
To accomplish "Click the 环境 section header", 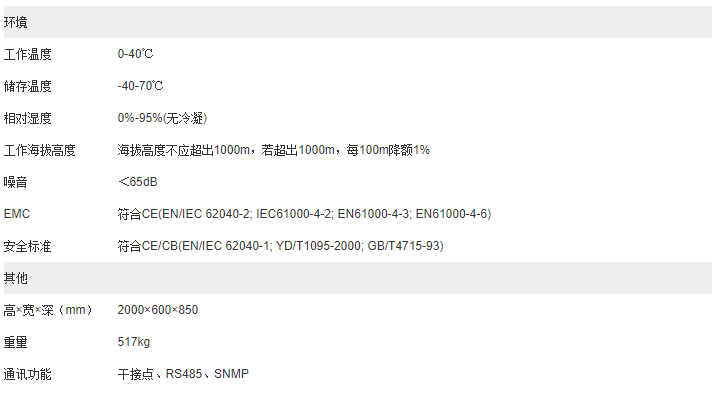I will click(x=17, y=21).
